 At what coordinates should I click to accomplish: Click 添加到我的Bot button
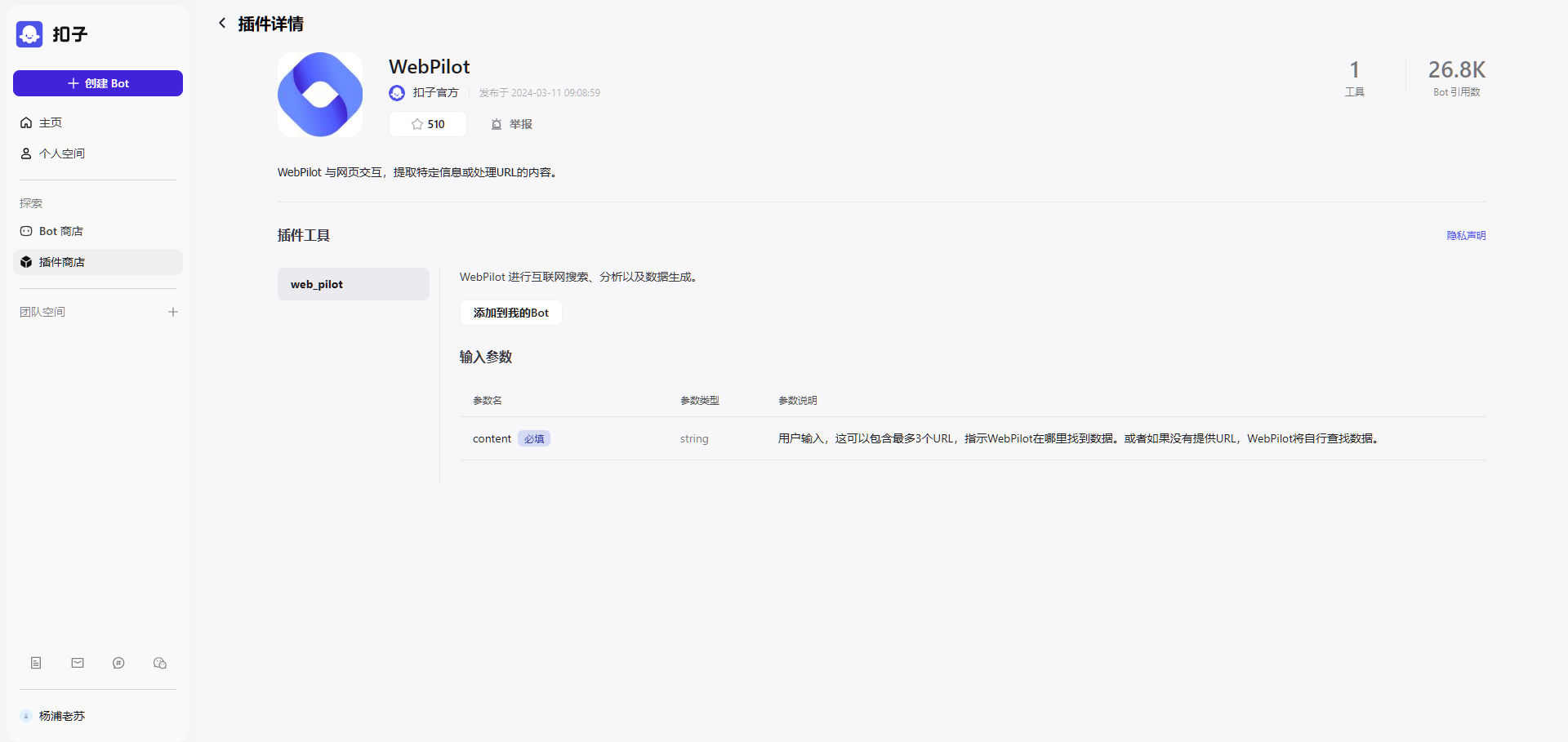tap(511, 313)
